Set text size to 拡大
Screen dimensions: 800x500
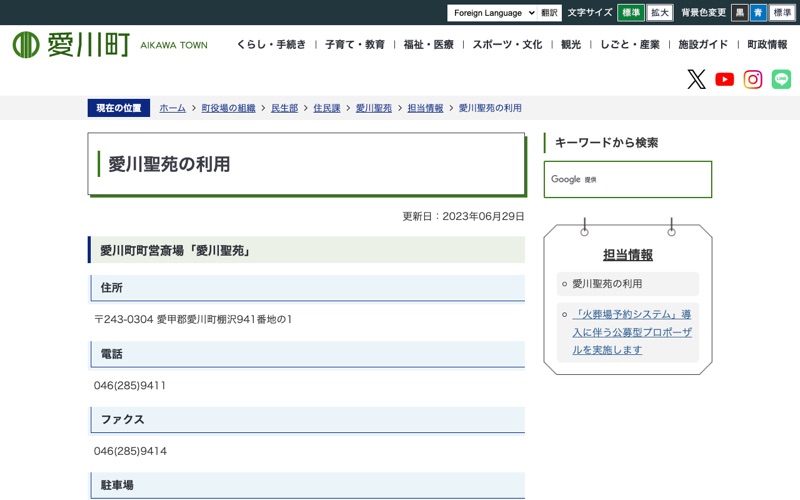pos(660,13)
